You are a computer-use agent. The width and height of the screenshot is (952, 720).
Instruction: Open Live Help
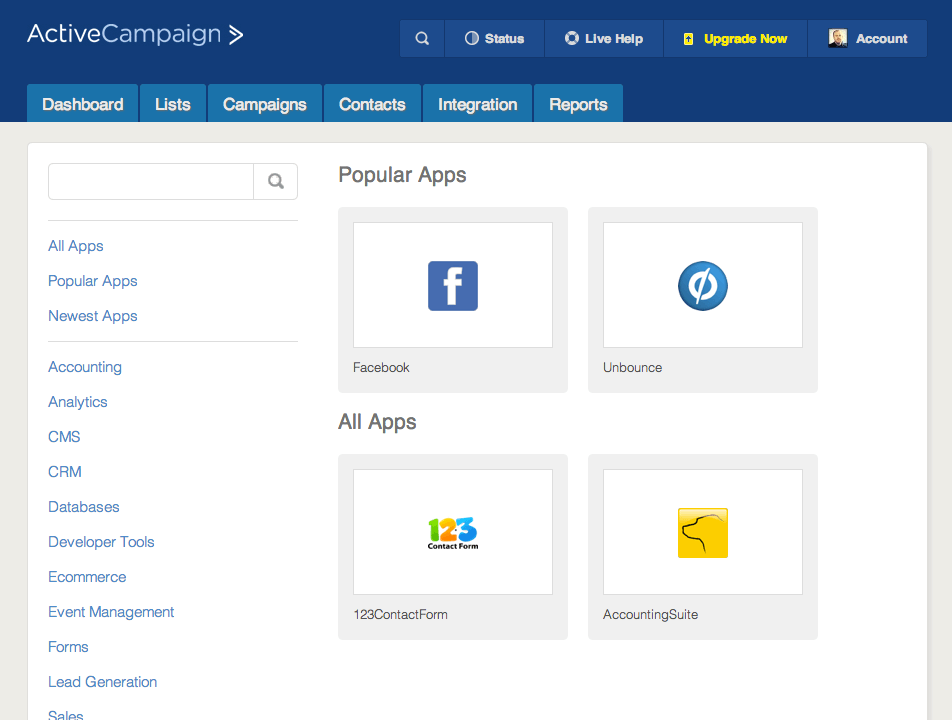604,39
